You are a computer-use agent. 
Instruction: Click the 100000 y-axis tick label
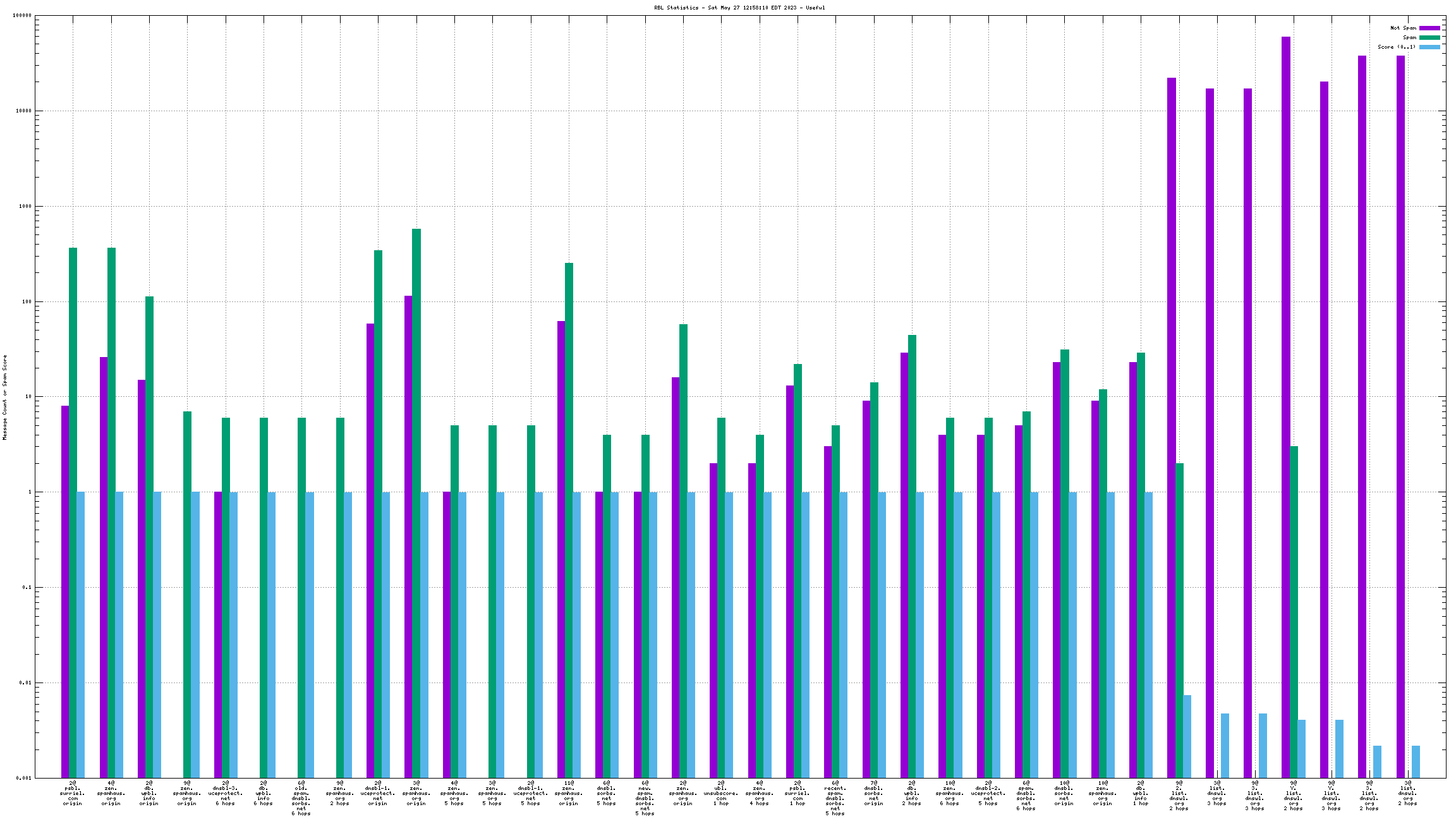(x=22, y=16)
